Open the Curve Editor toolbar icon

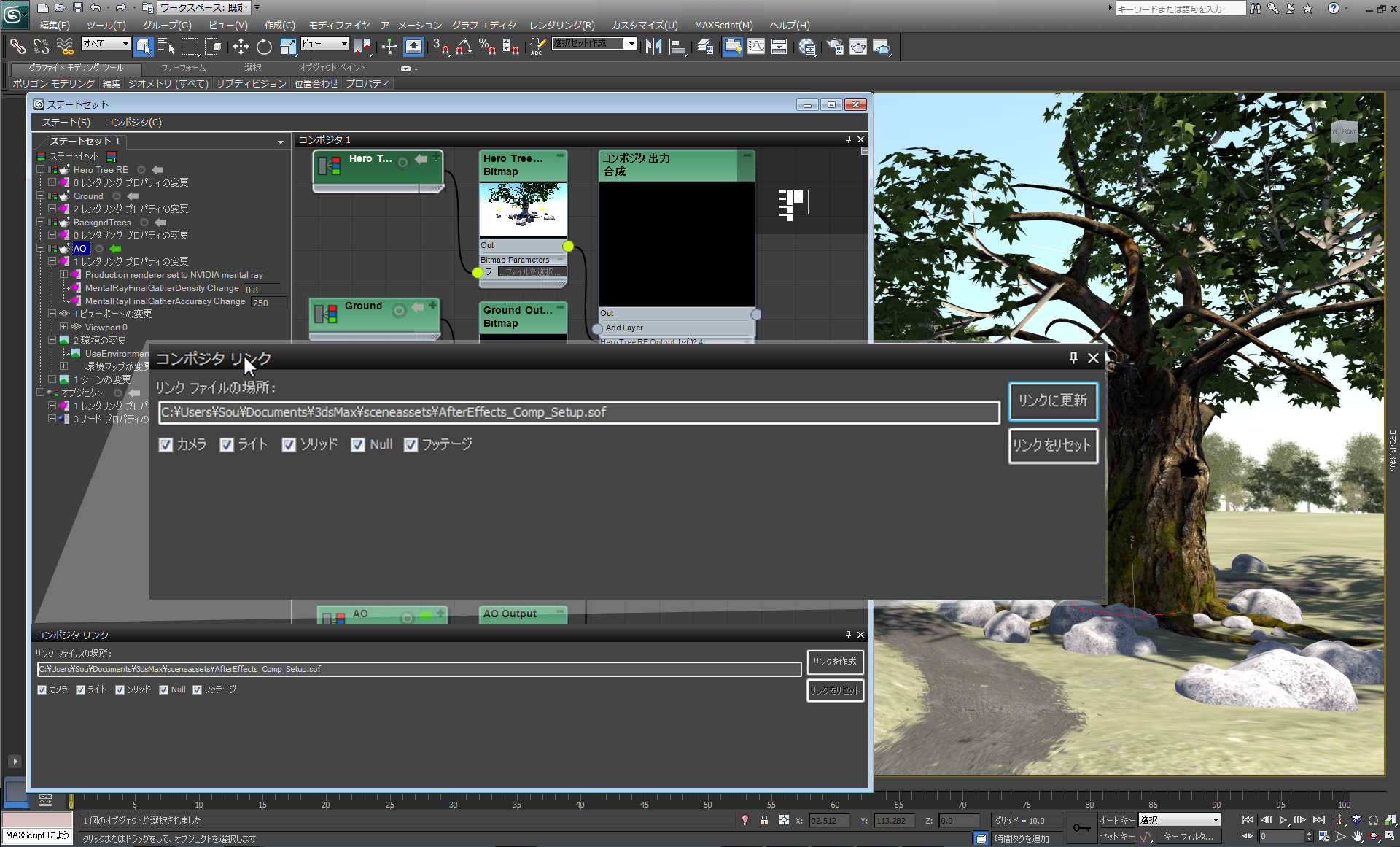(756, 47)
